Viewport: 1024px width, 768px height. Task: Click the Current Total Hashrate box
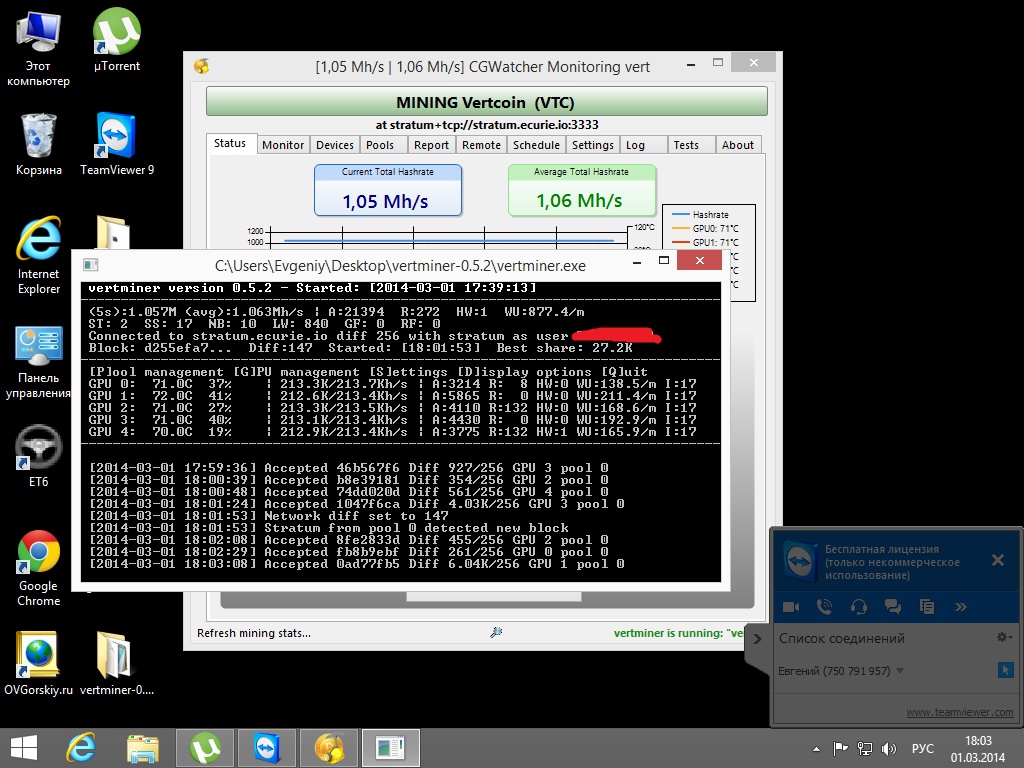pyautogui.click(x=388, y=190)
